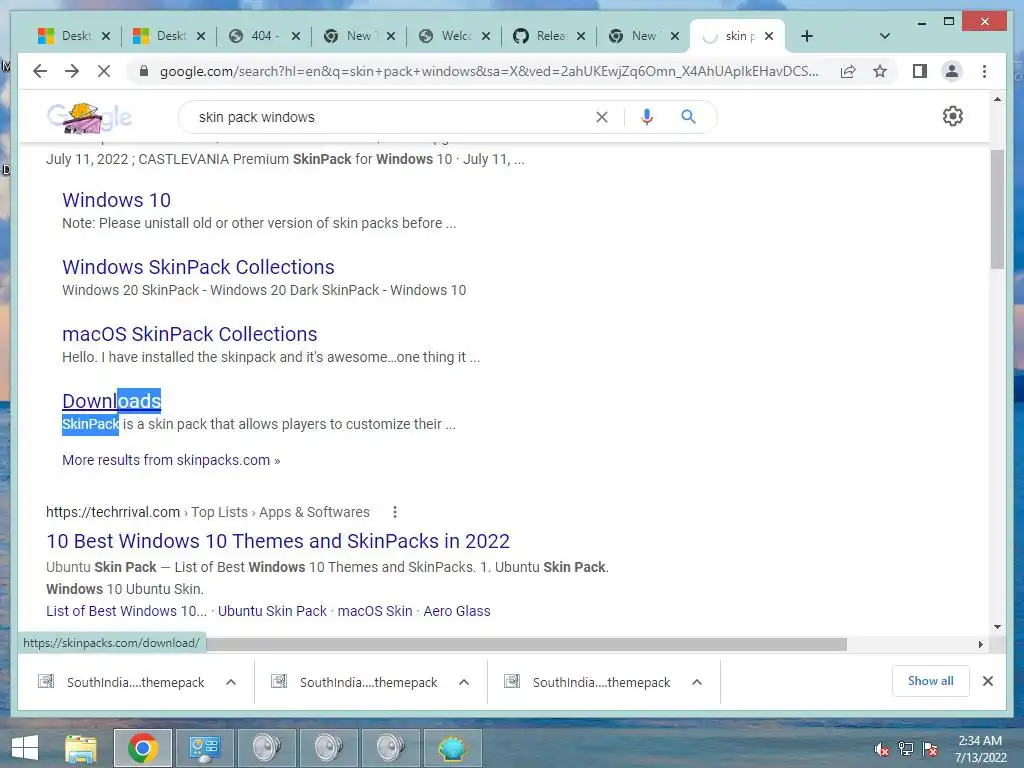Click into the Google search field
The width and height of the screenshot is (1024, 768).
tap(392, 117)
